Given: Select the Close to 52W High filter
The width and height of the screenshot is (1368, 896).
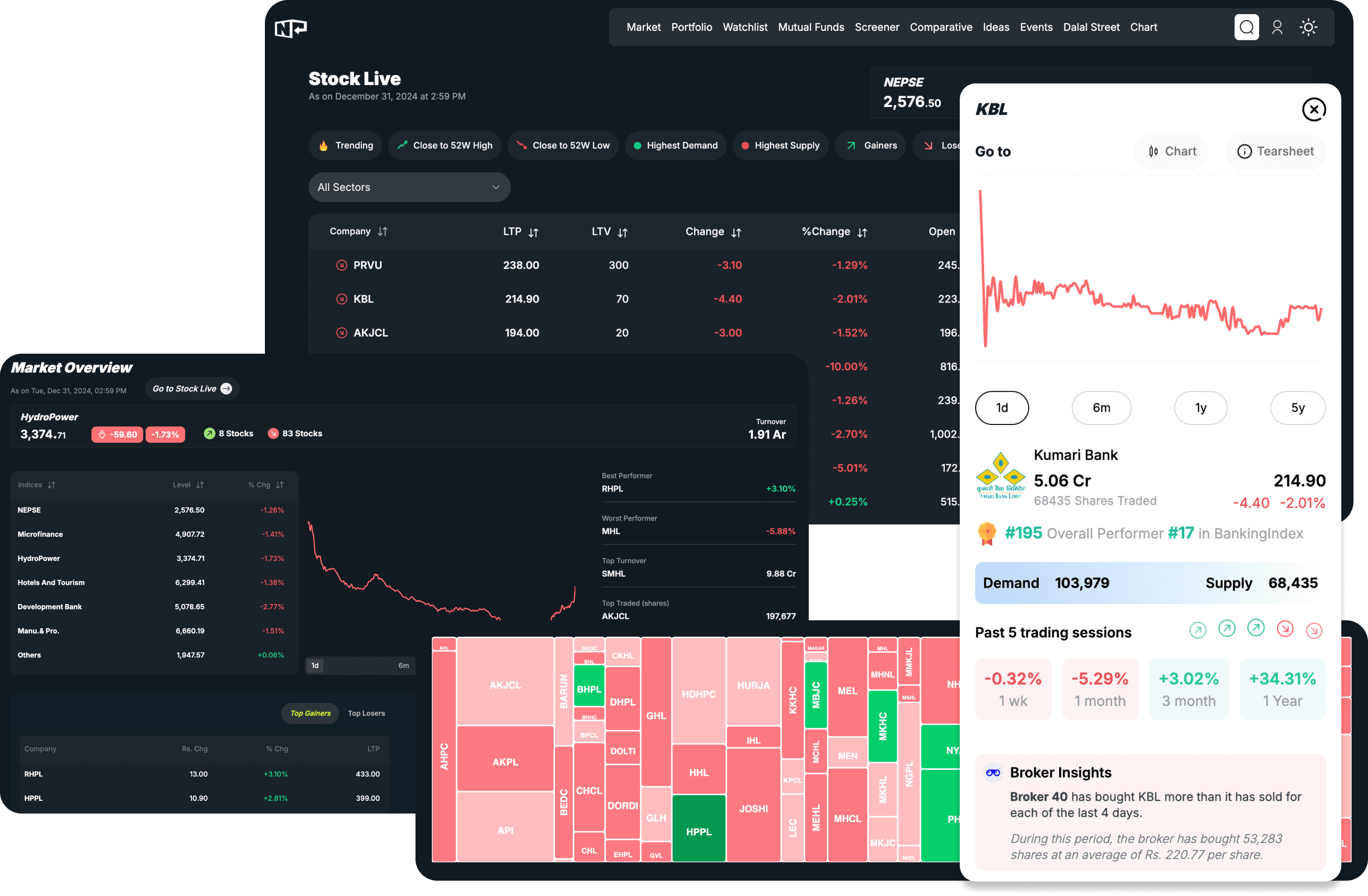Looking at the screenshot, I should tap(445, 146).
